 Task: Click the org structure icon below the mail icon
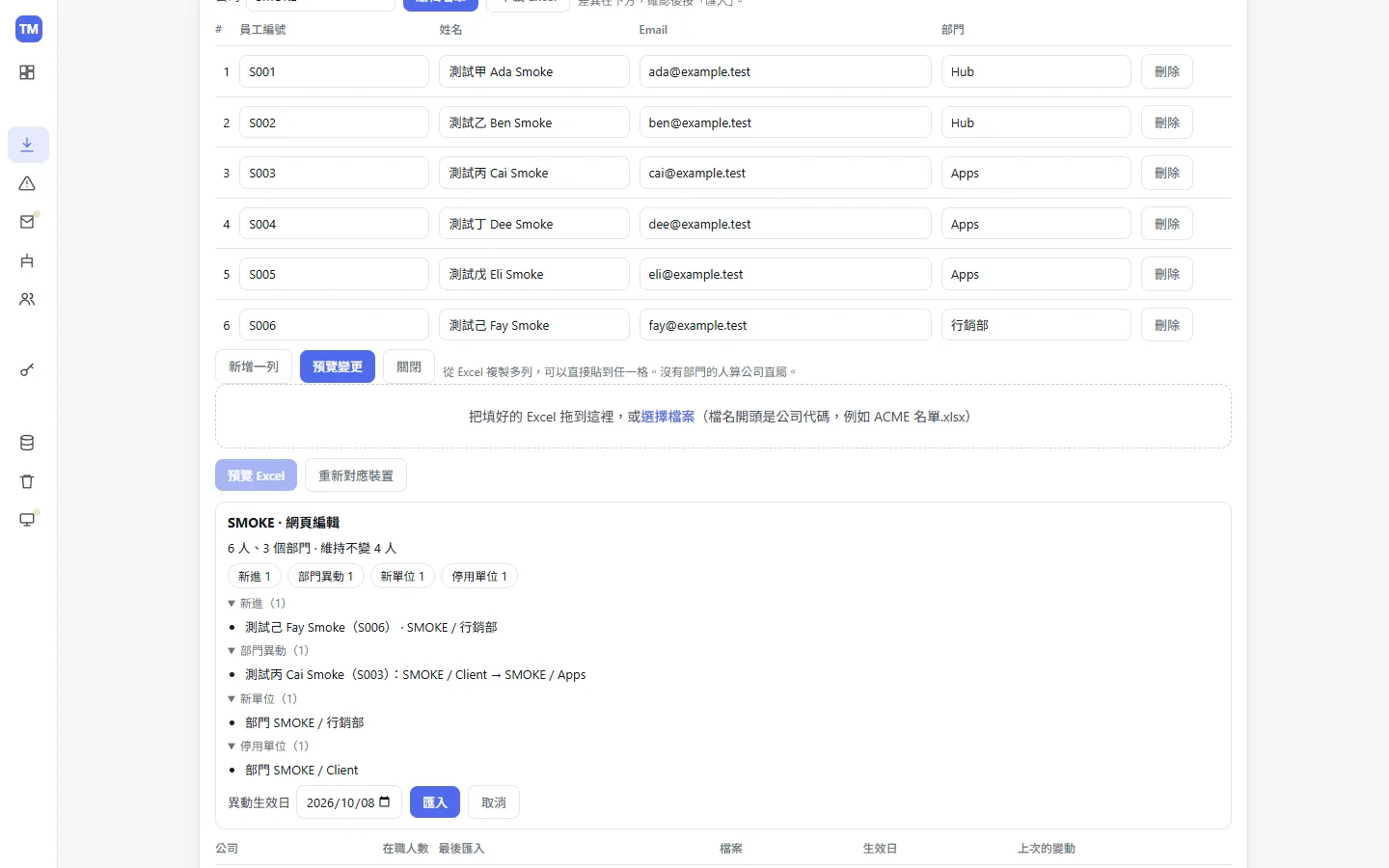point(27,260)
